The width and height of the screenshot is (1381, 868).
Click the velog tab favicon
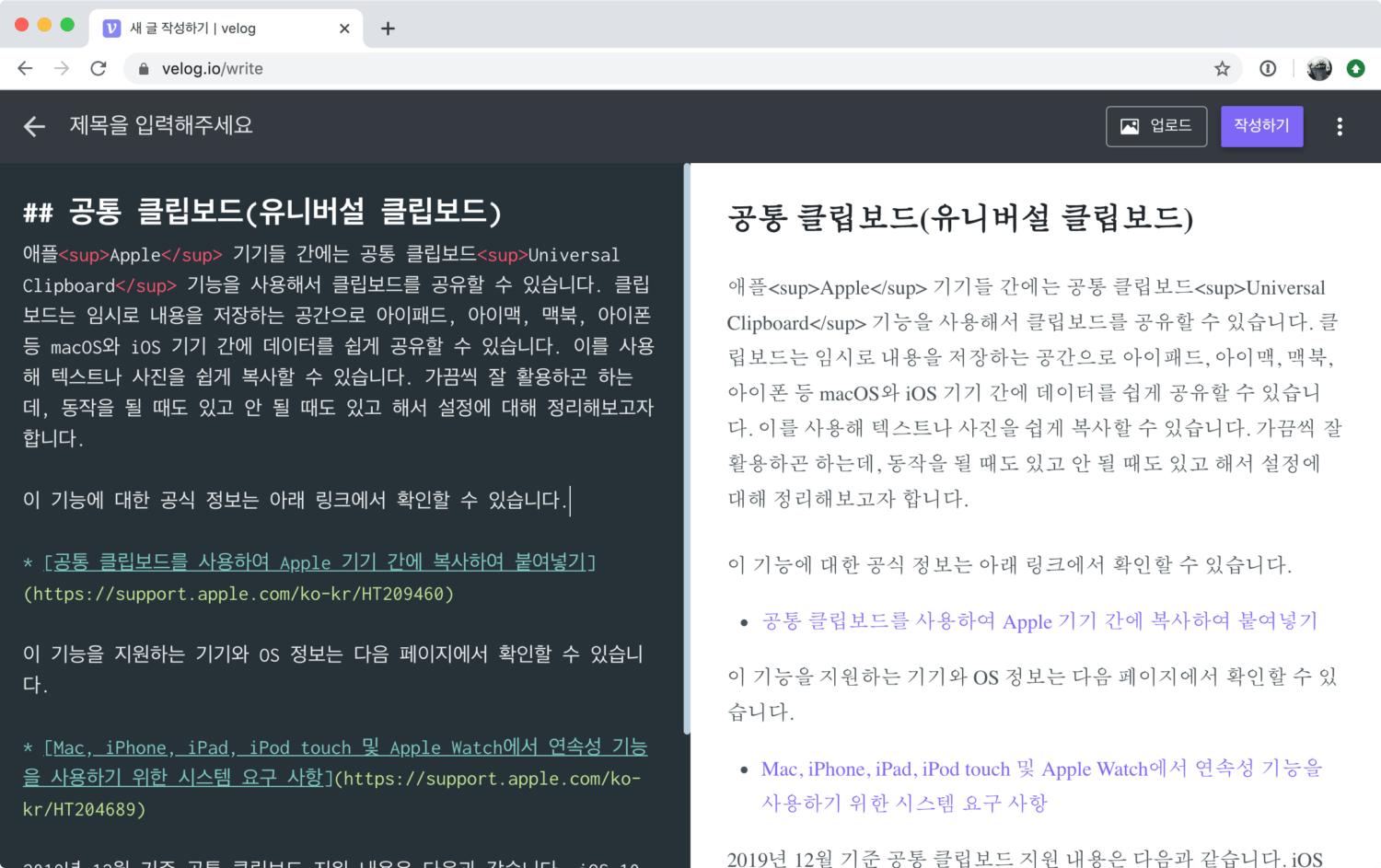coord(111,29)
